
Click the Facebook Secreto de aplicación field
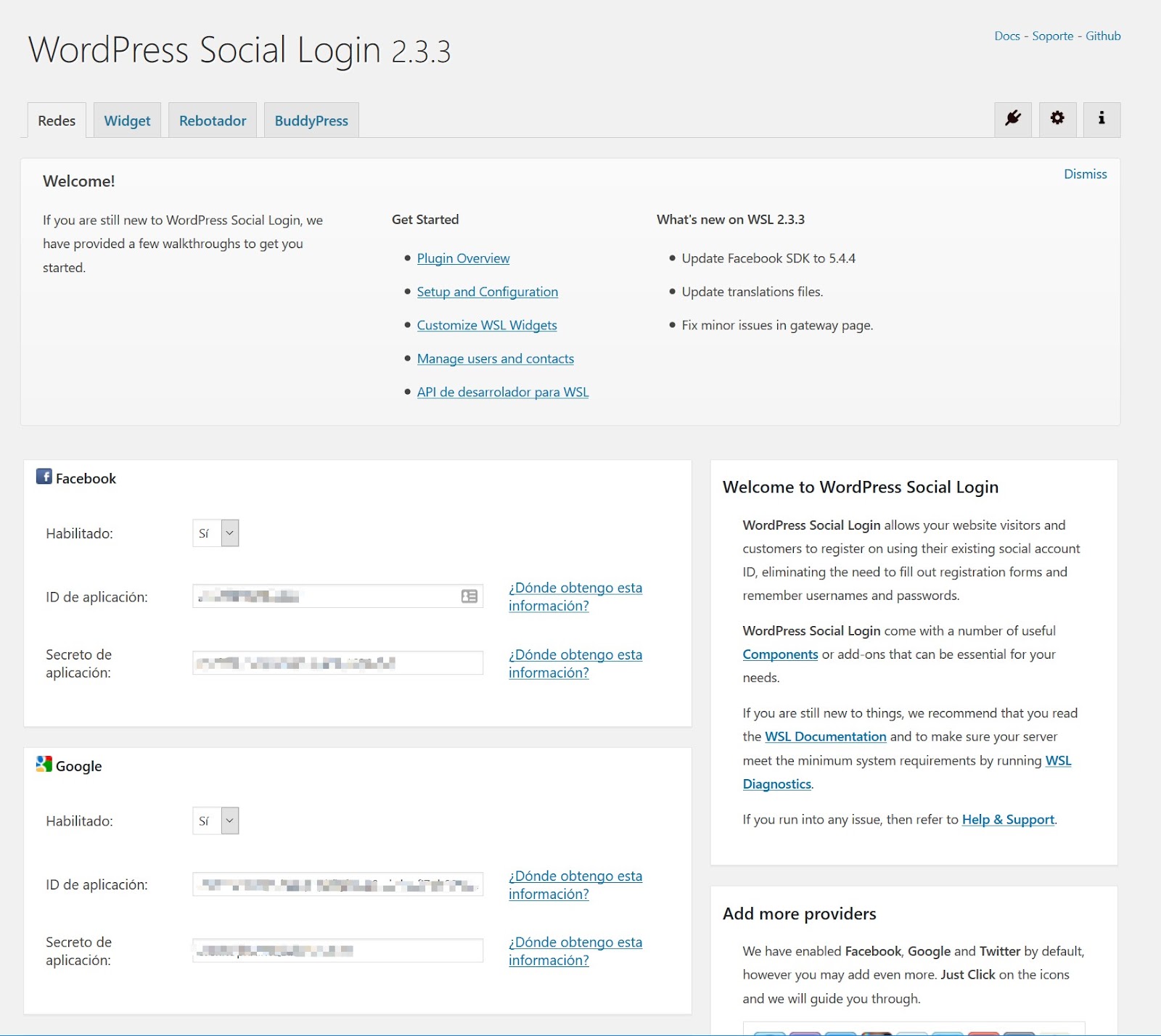(337, 663)
